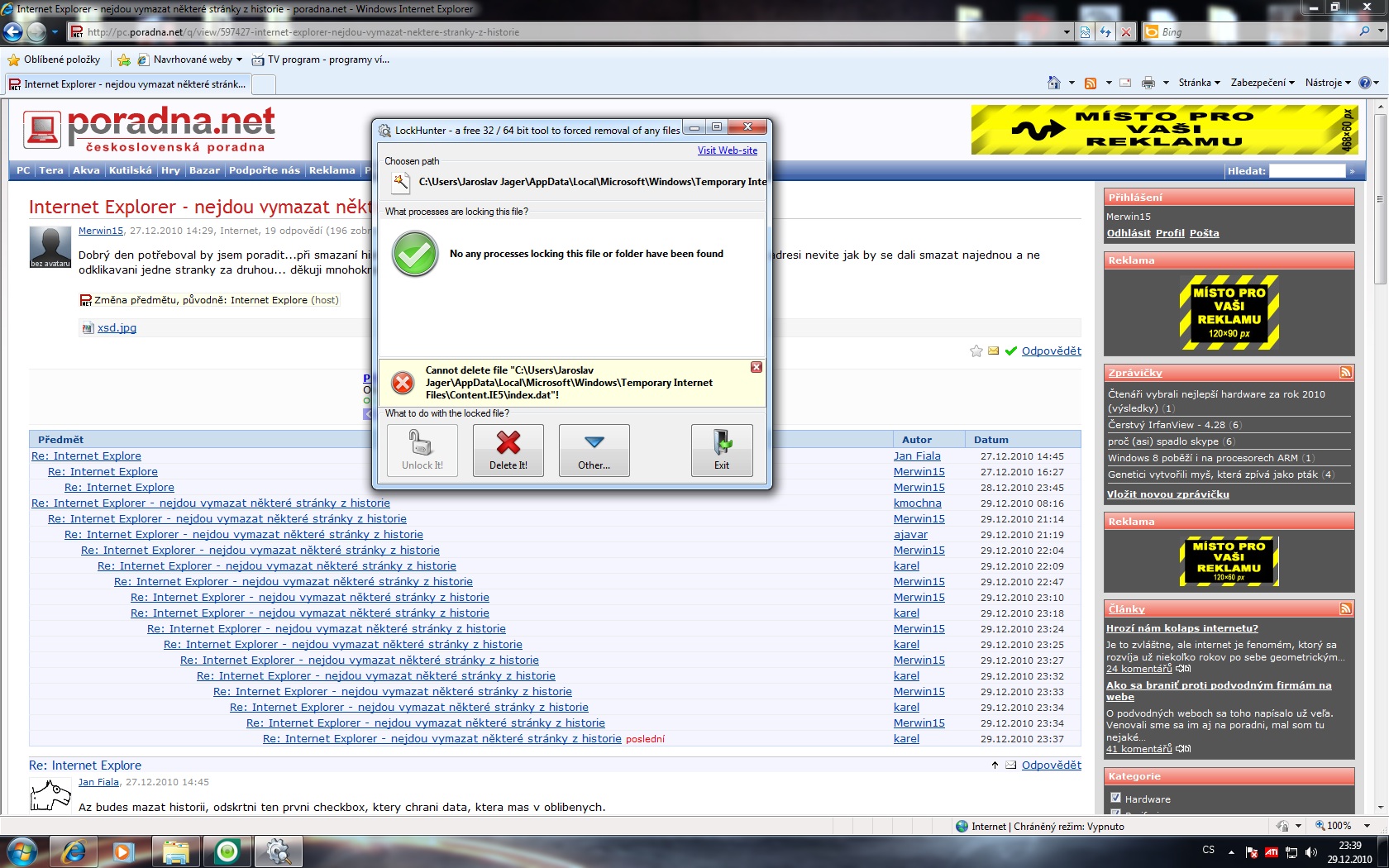This screenshot has height=868, width=1389.
Task: Click the add to favorites bar star icon
Action: (124, 60)
